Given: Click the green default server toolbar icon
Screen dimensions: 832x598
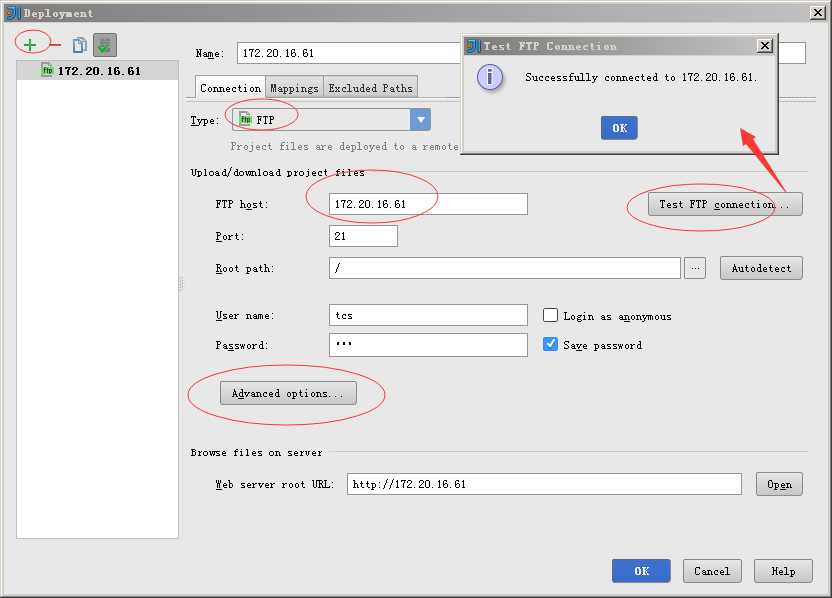Looking at the screenshot, I should pyautogui.click(x=105, y=45).
